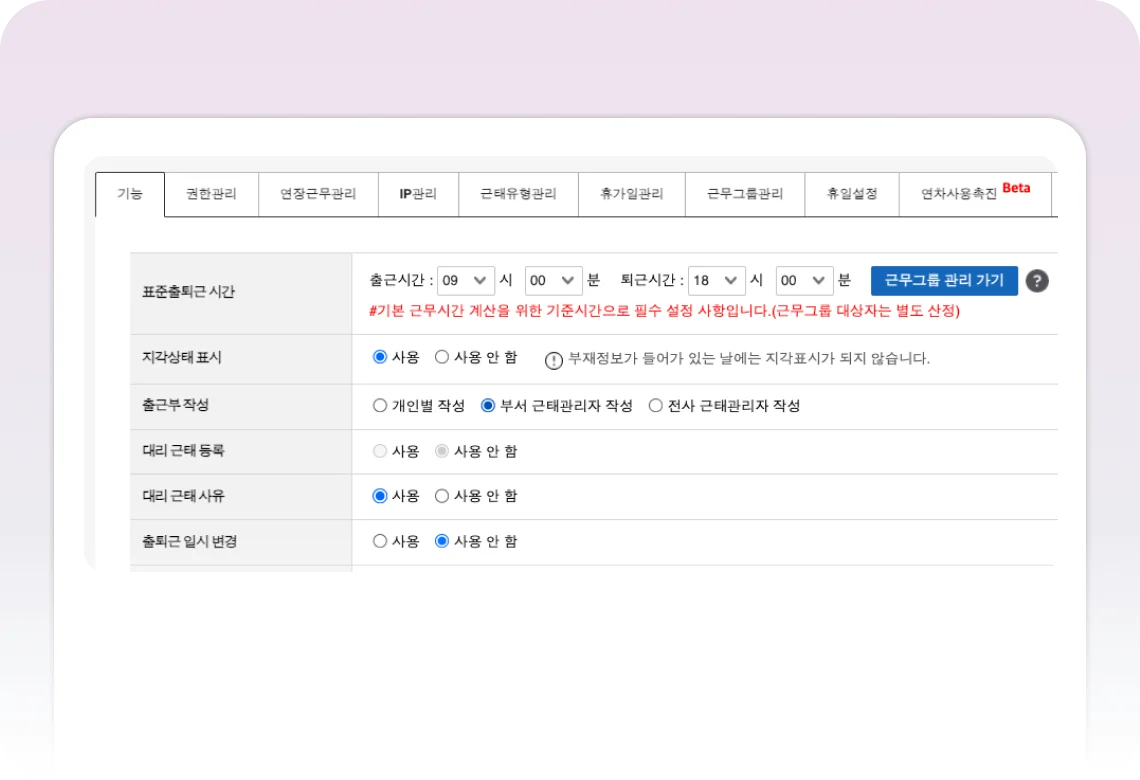Click the exclamation info icon for 지각상태 표시
The height and width of the screenshot is (780, 1140).
(x=554, y=359)
